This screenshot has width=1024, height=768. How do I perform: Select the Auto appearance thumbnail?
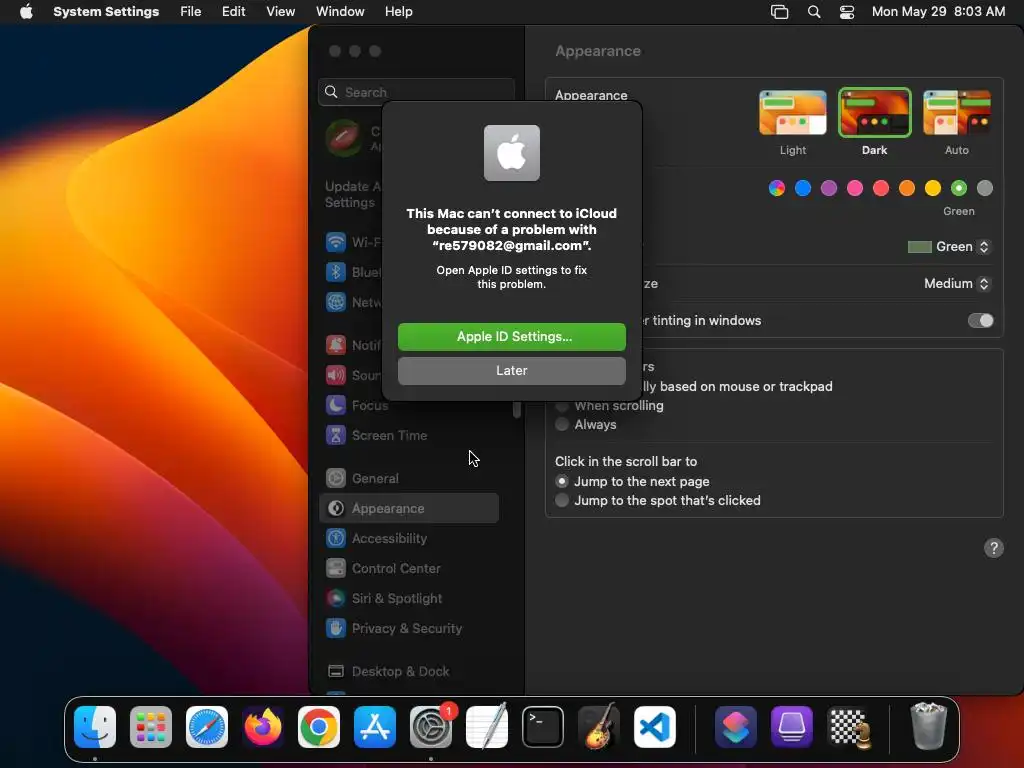957,113
